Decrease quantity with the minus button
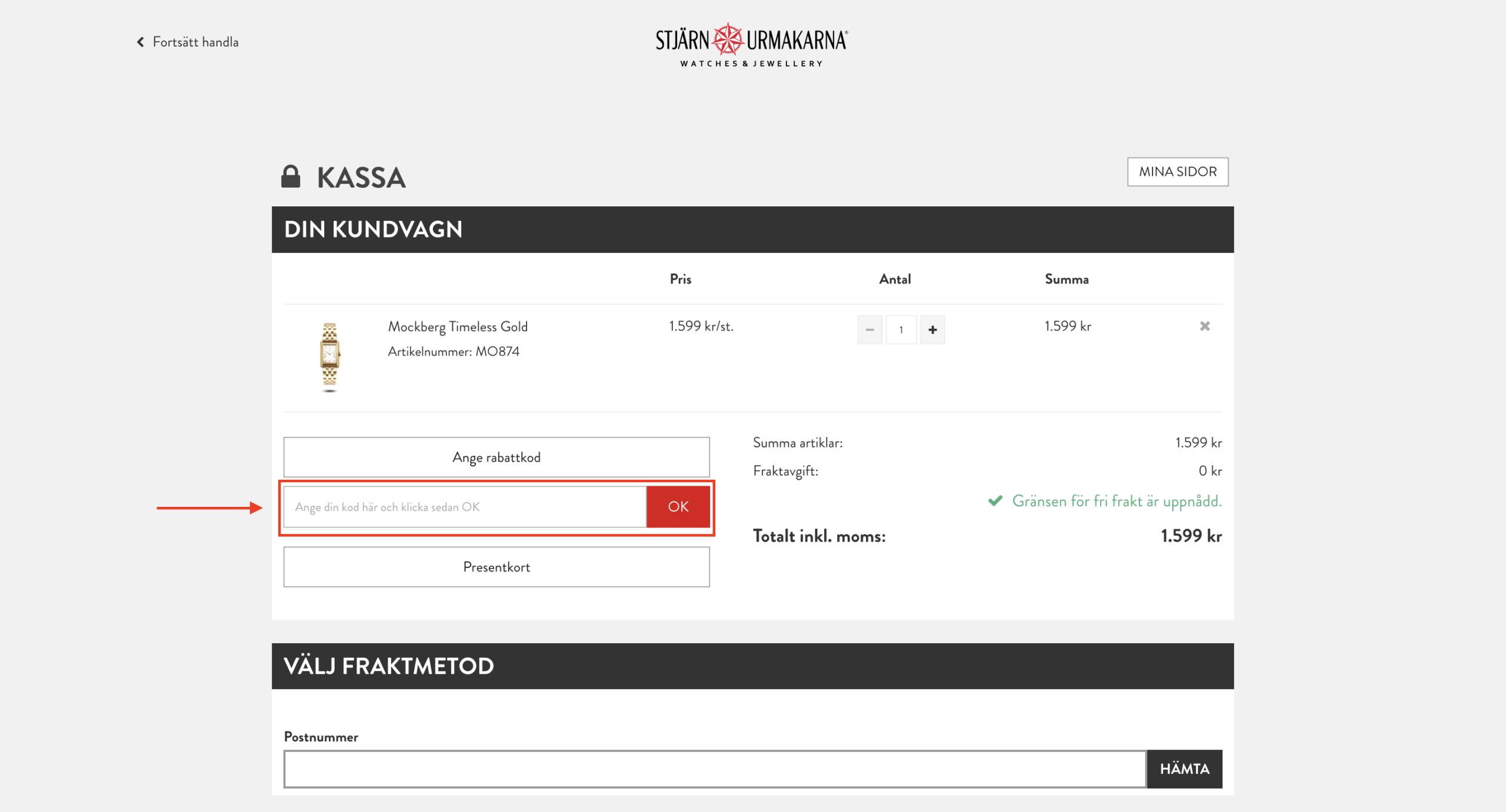Screen dimensions: 1506x812 point(869,329)
